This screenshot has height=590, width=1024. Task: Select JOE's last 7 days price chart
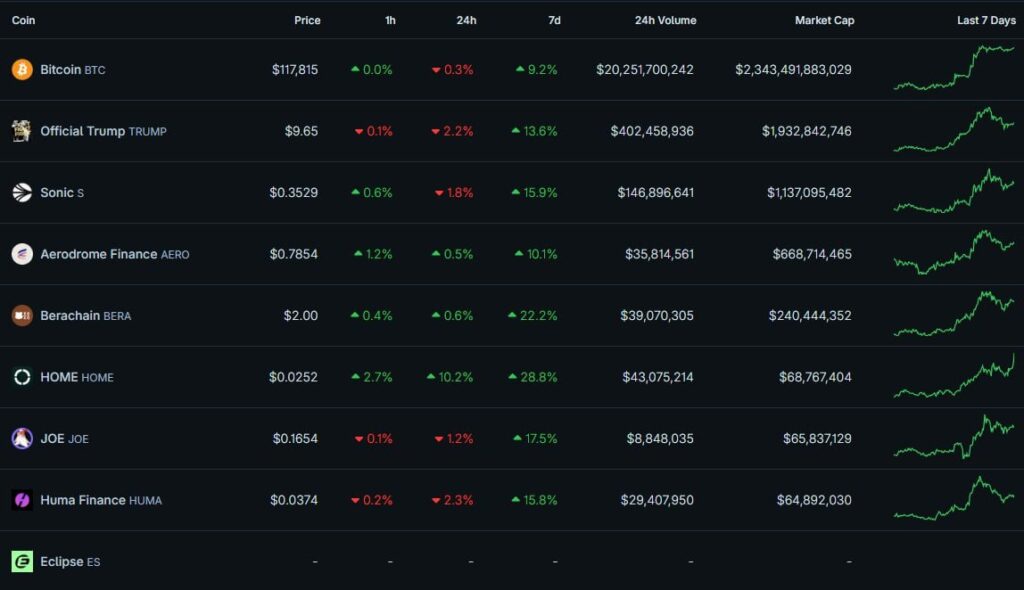coord(952,438)
